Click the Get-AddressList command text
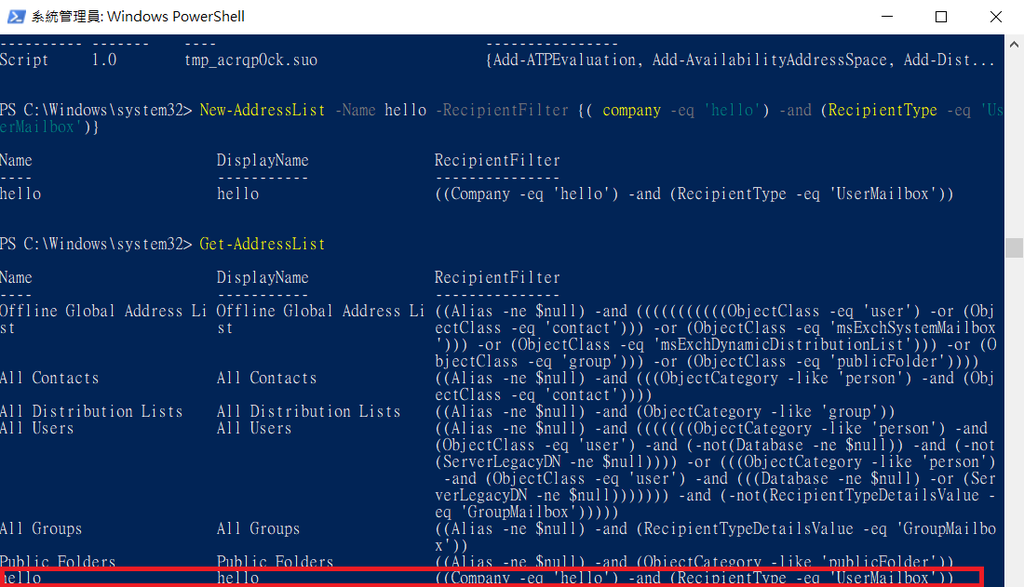Image resolution: width=1024 pixels, height=587 pixels. click(x=262, y=244)
